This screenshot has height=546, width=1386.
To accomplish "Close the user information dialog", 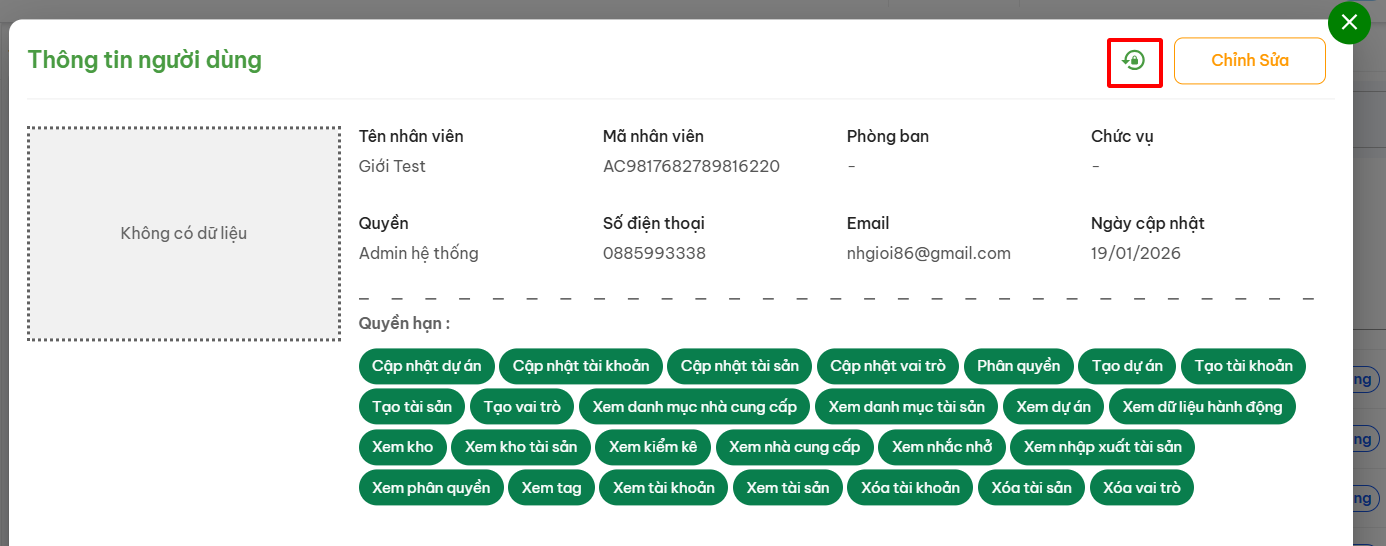I will (1349, 23).
